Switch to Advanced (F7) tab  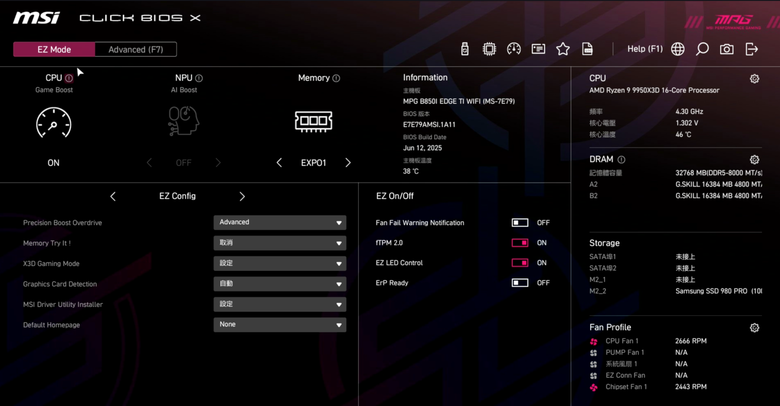[x=135, y=49]
